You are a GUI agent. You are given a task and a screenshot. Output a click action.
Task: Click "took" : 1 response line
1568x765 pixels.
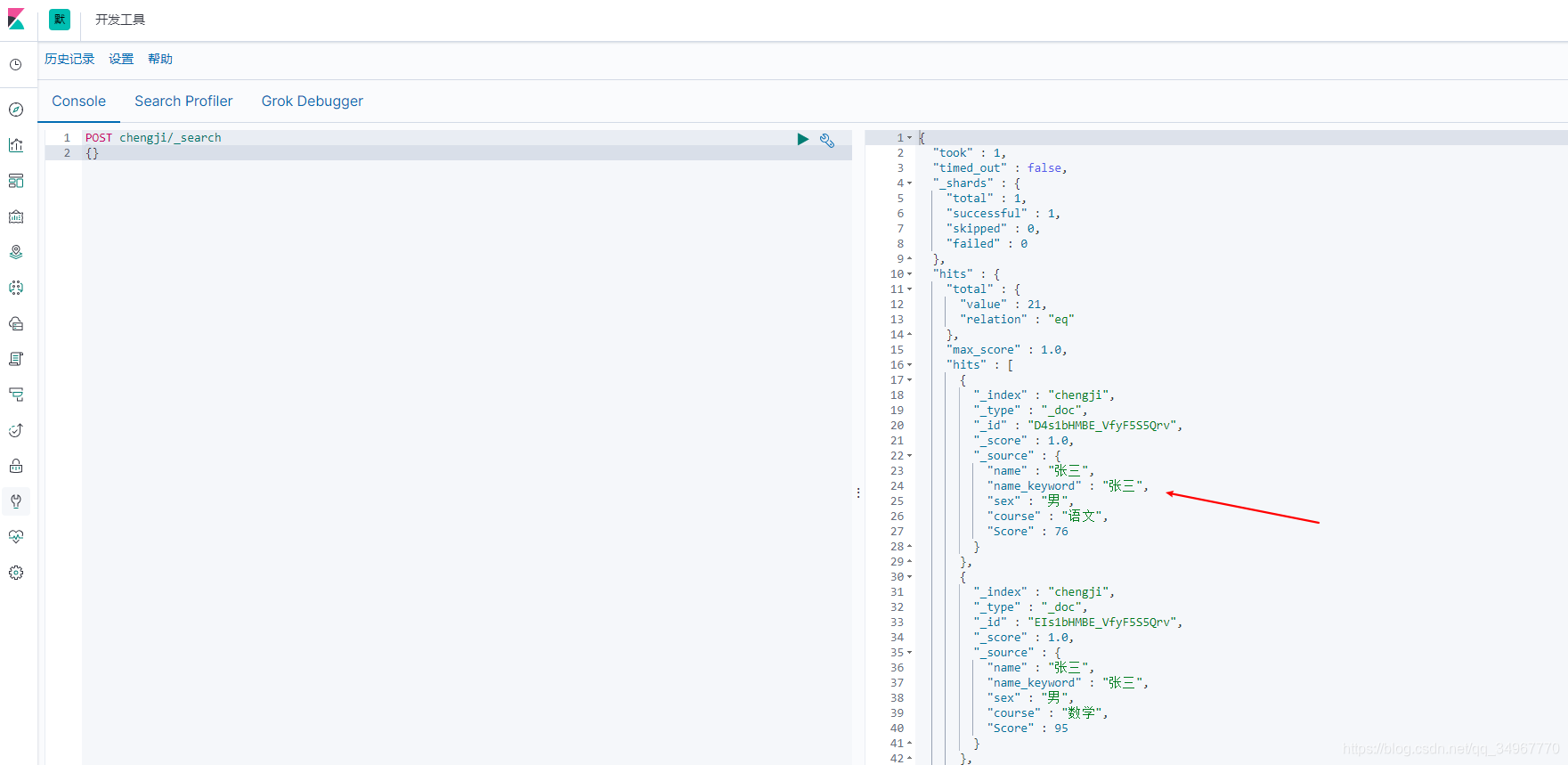970,153
